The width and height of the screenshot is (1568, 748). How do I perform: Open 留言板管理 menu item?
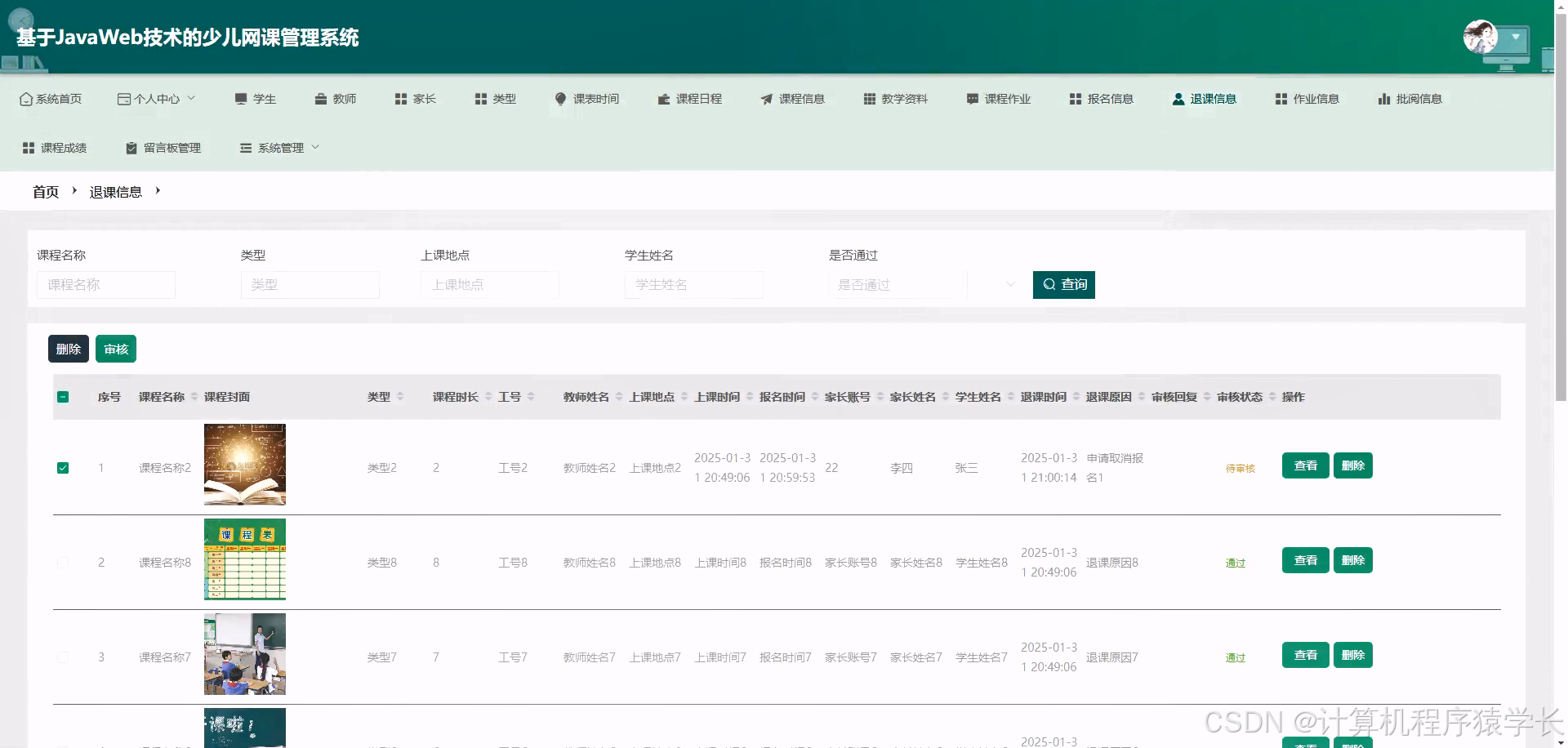[x=163, y=148]
